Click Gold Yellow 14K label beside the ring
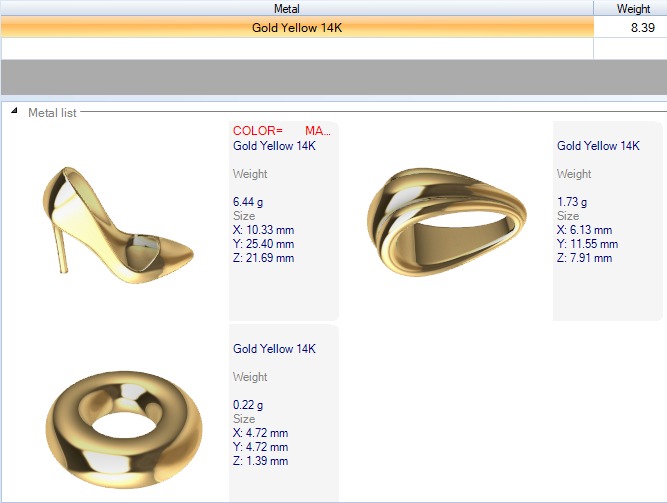 click(598, 146)
